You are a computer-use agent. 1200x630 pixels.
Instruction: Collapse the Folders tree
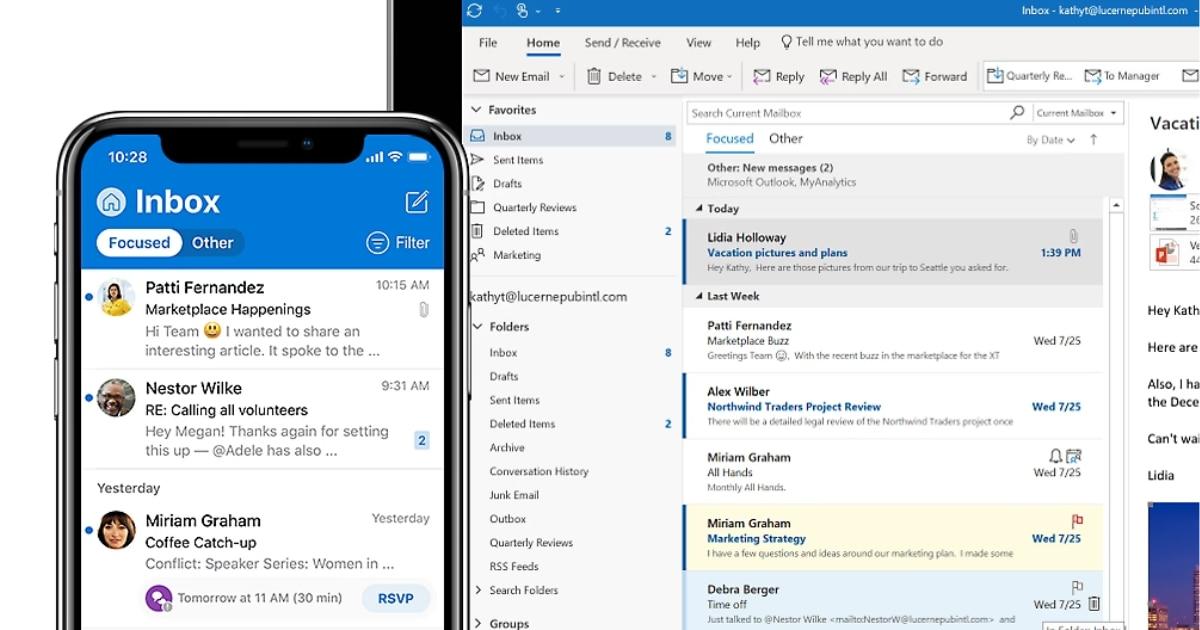coord(477,327)
